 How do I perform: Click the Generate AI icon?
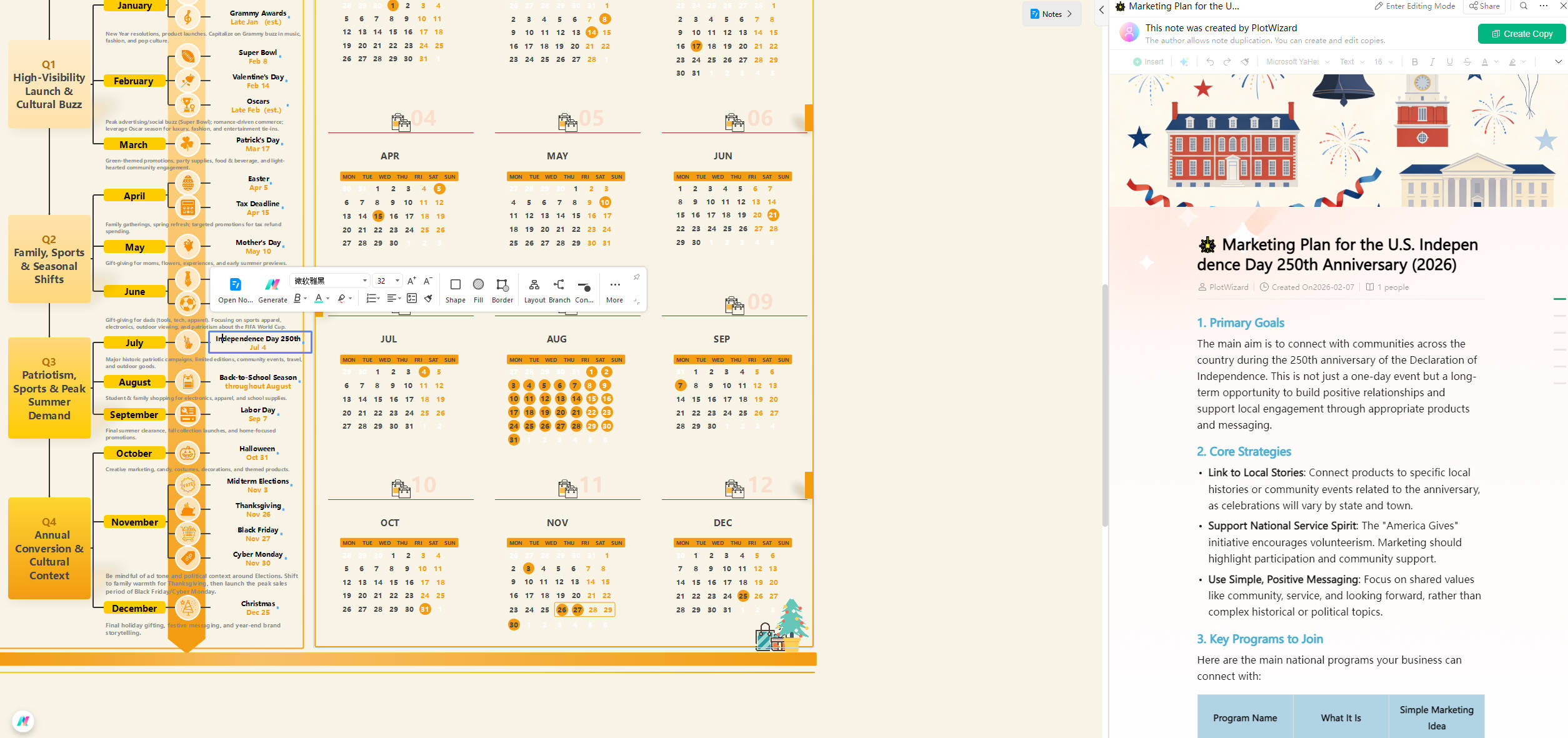pyautogui.click(x=272, y=285)
